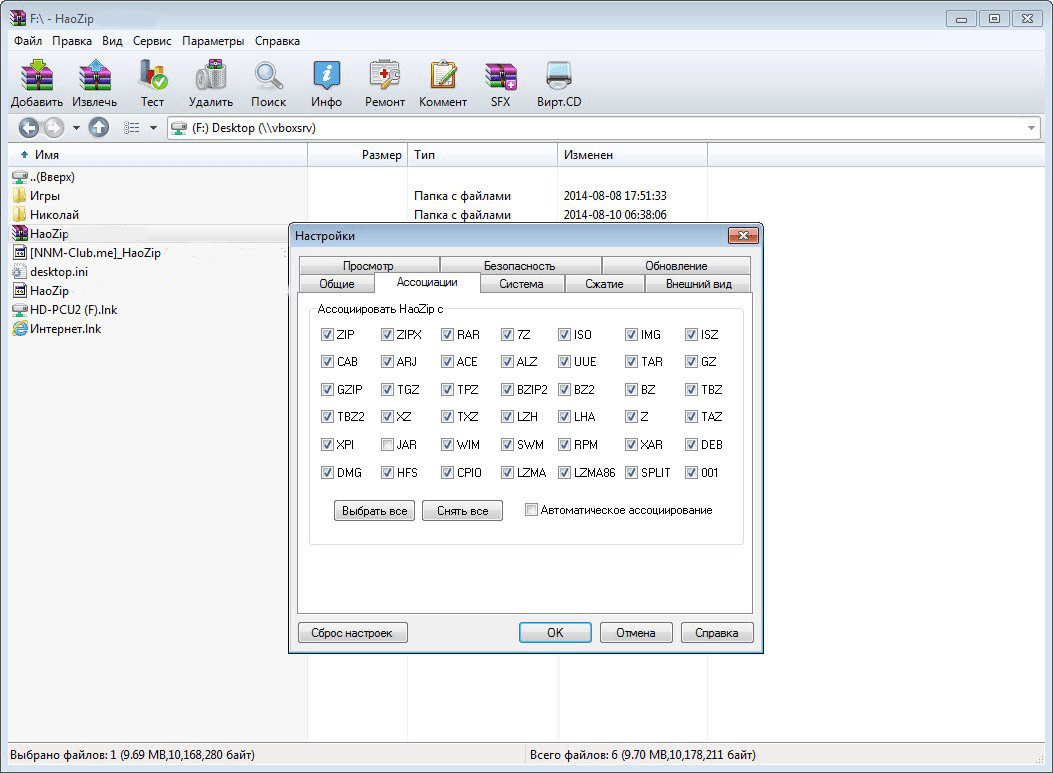Expand the address bar path dropdown
The height and width of the screenshot is (773, 1053).
(1032, 128)
